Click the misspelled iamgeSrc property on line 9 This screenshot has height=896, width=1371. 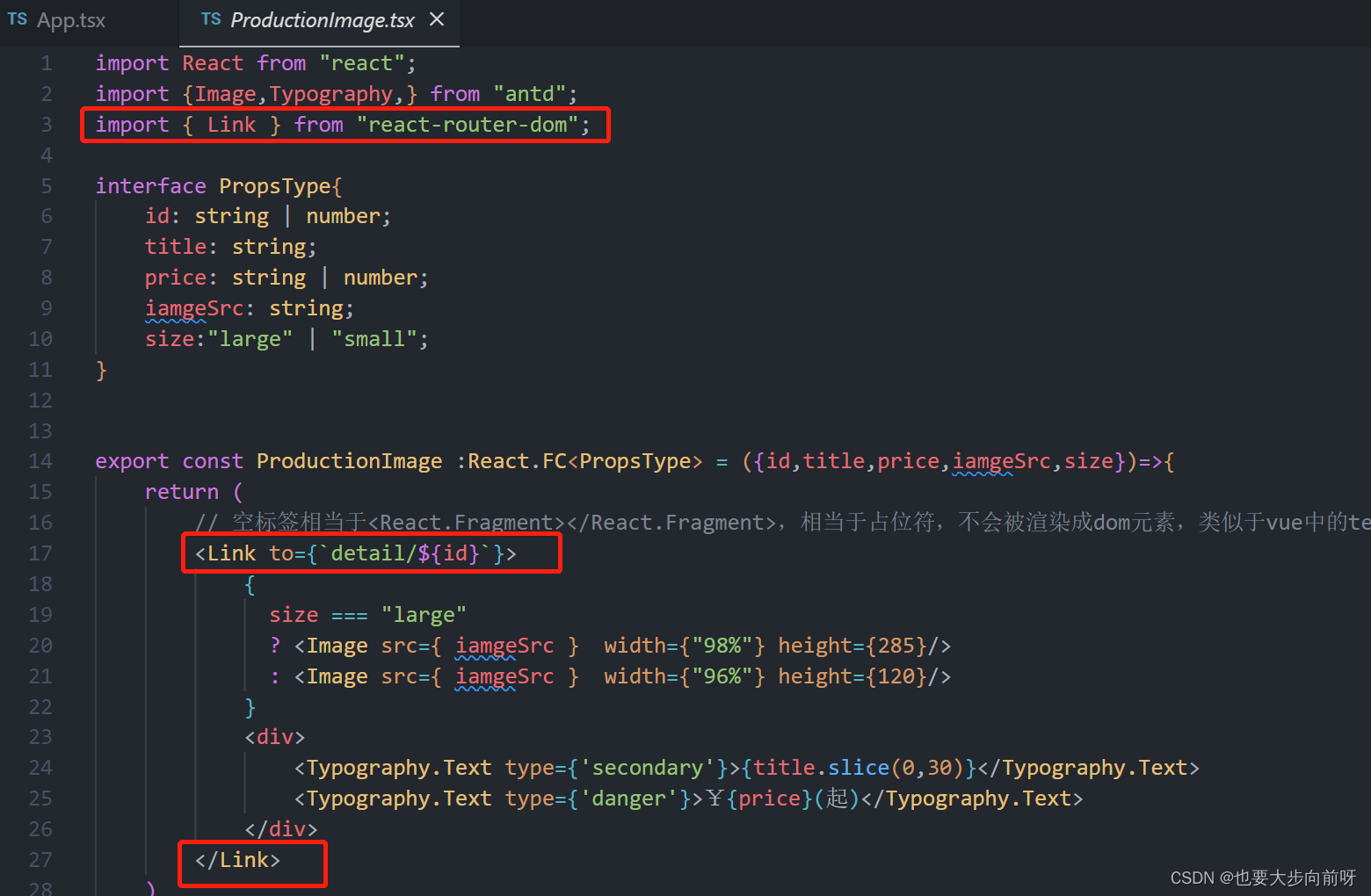tap(193, 307)
